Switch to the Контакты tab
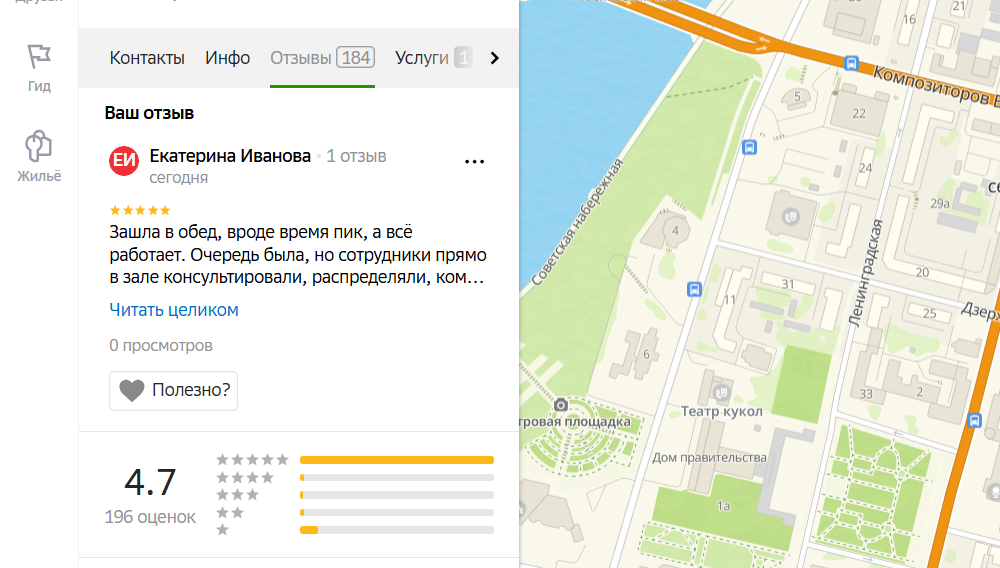This screenshot has width=1000, height=568. point(147,58)
